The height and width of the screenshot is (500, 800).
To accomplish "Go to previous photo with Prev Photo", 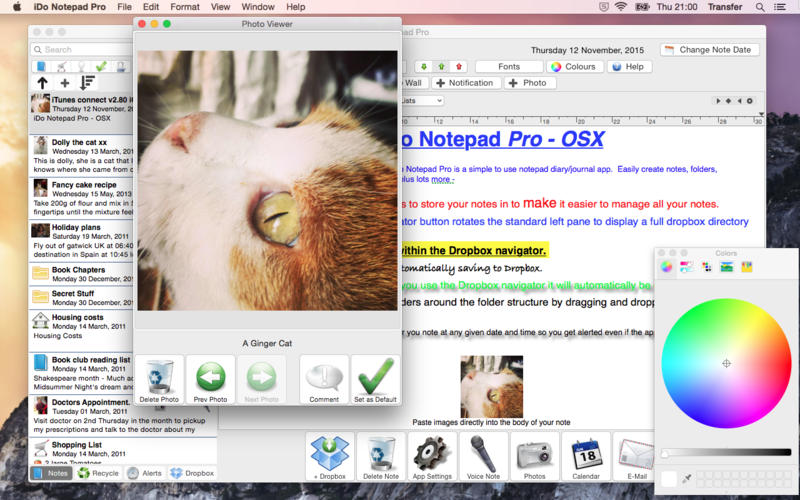I will (210, 380).
